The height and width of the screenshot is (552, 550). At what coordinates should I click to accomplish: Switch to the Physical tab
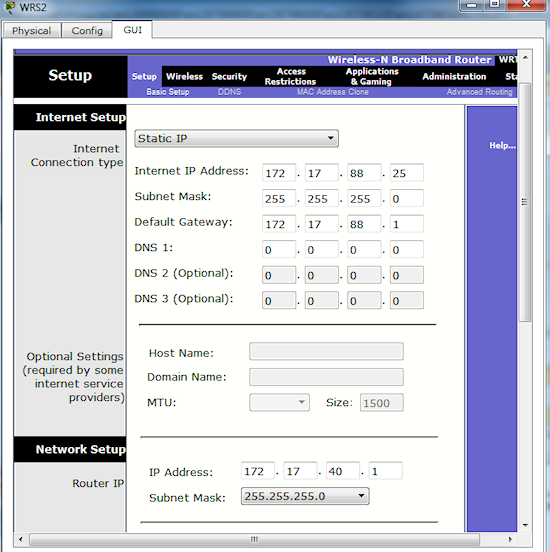(x=32, y=30)
